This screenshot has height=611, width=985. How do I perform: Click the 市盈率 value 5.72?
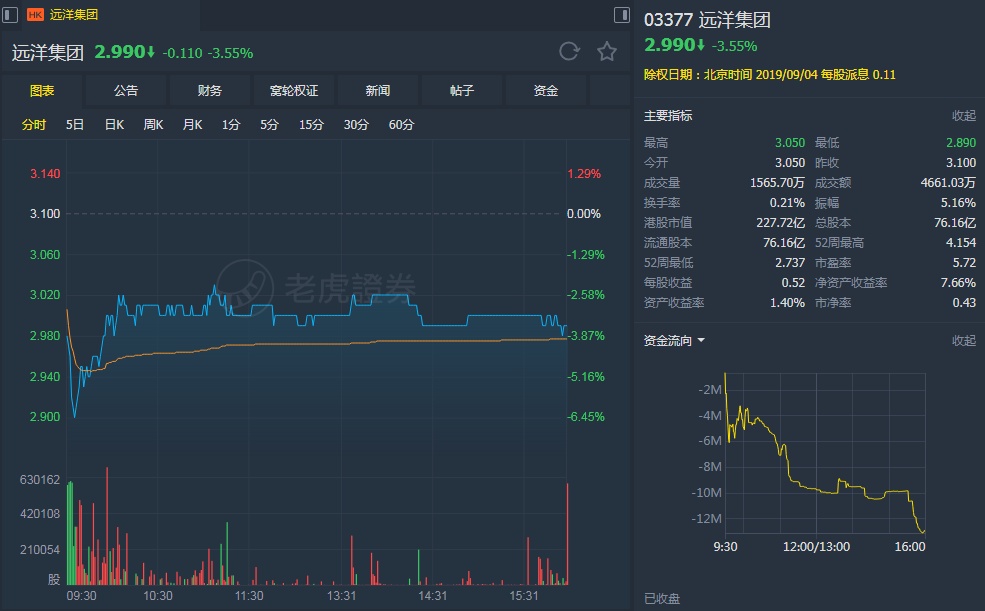(964, 262)
